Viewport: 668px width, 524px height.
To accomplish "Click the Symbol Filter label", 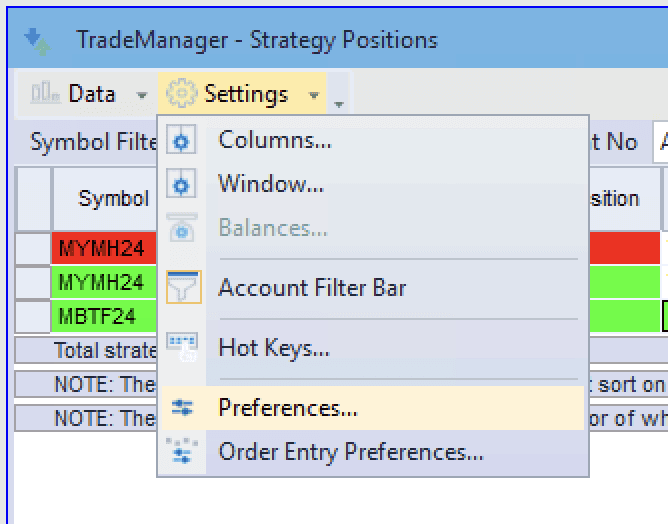I will click(x=93, y=142).
